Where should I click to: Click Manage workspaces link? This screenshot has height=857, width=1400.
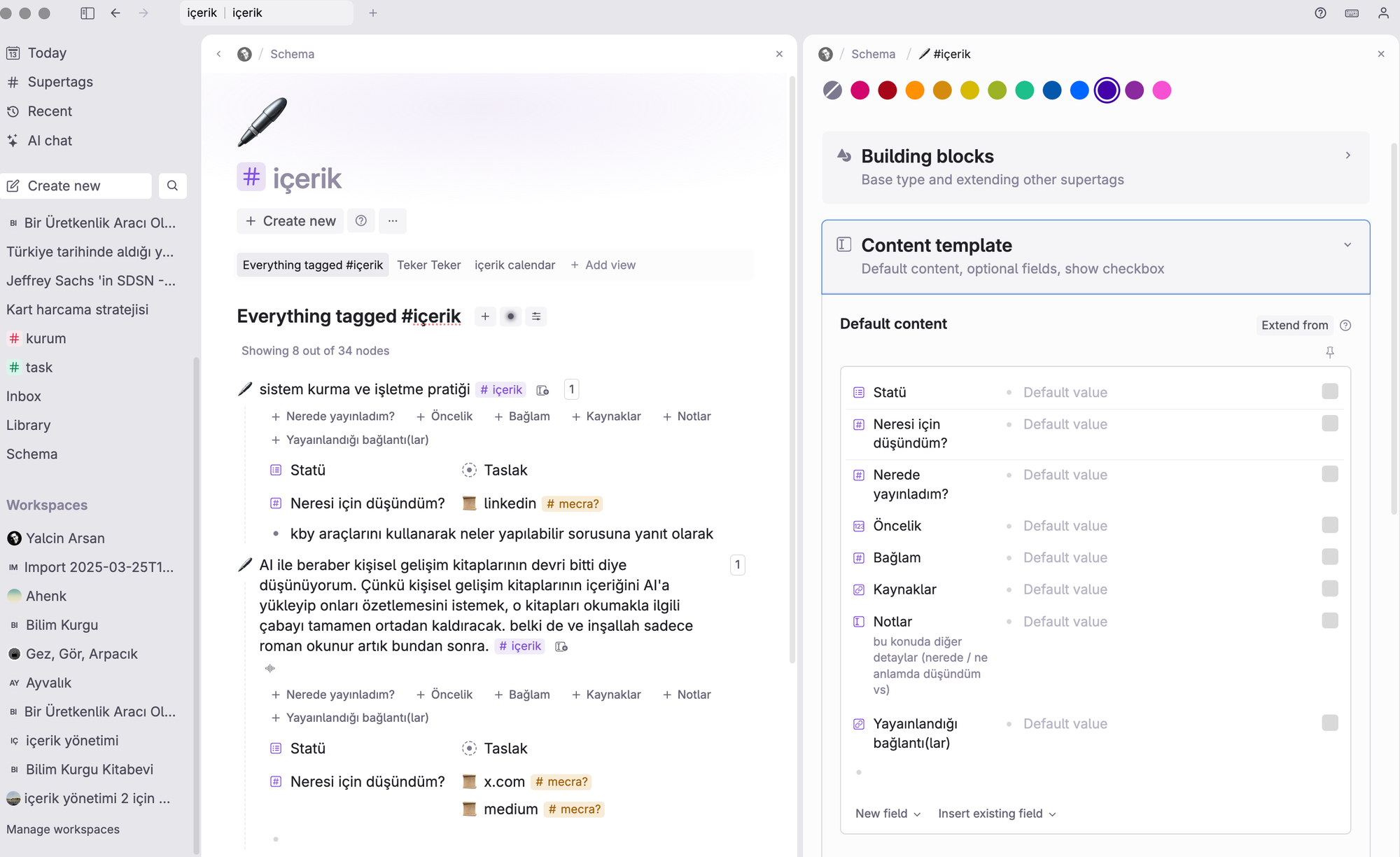click(63, 829)
